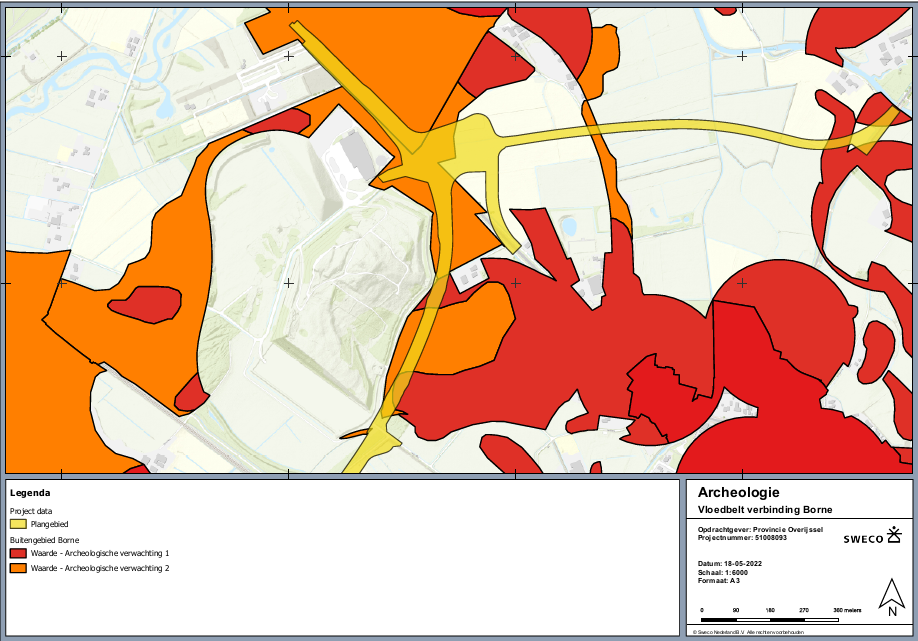Click the Sweco copyright notice text
918x641 pixels.
(748, 632)
